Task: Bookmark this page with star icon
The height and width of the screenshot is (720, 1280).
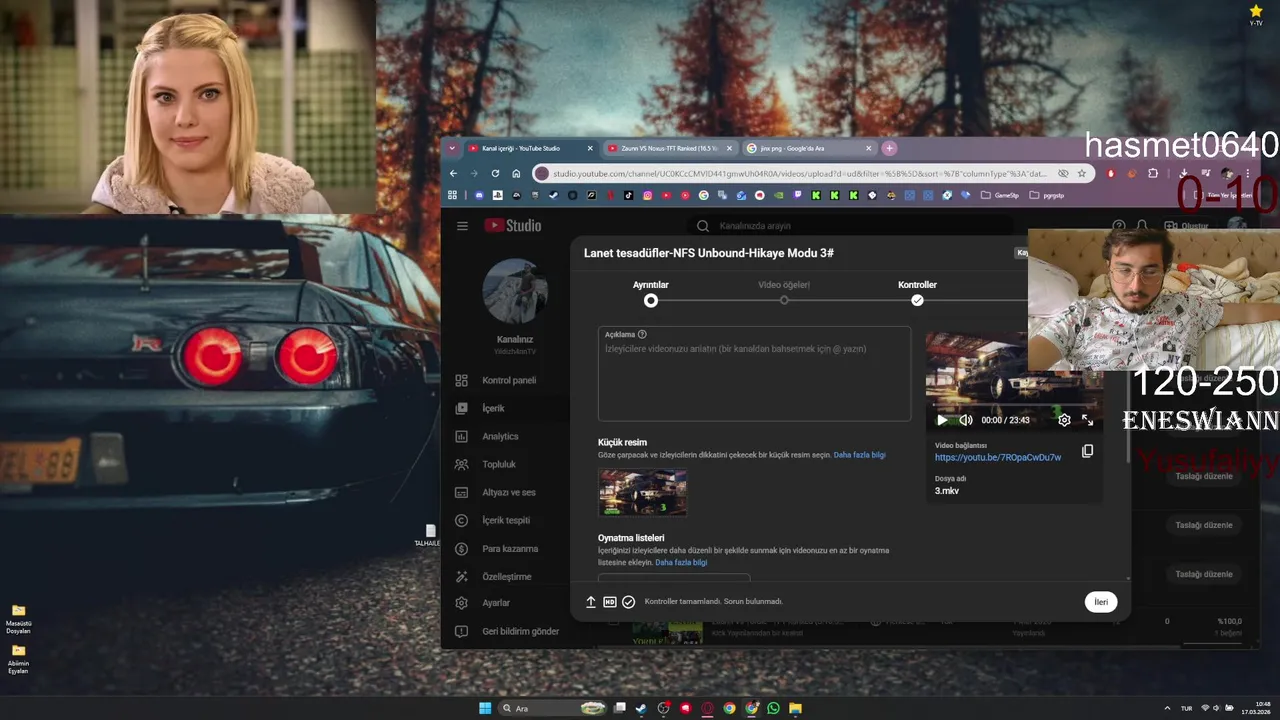Action: pos(1081,173)
